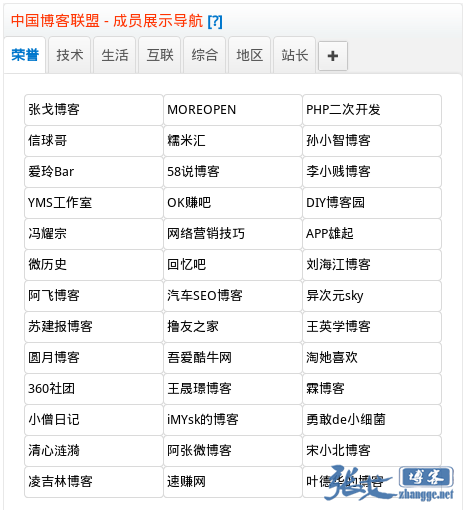This screenshot has width=467, height=510.
Task: Select the active 荣誉 tab
Action: pos(25,55)
